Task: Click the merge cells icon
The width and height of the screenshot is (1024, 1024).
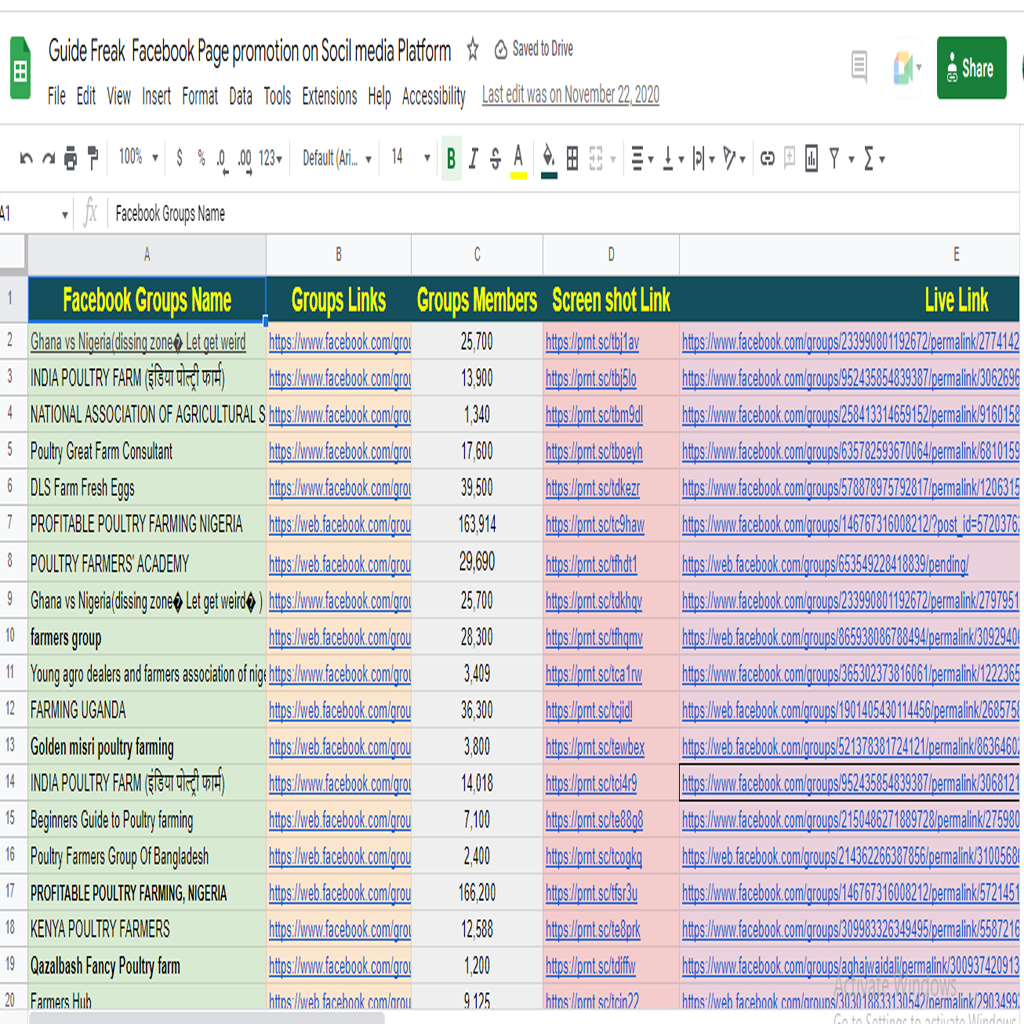Action: pyautogui.click(x=596, y=158)
